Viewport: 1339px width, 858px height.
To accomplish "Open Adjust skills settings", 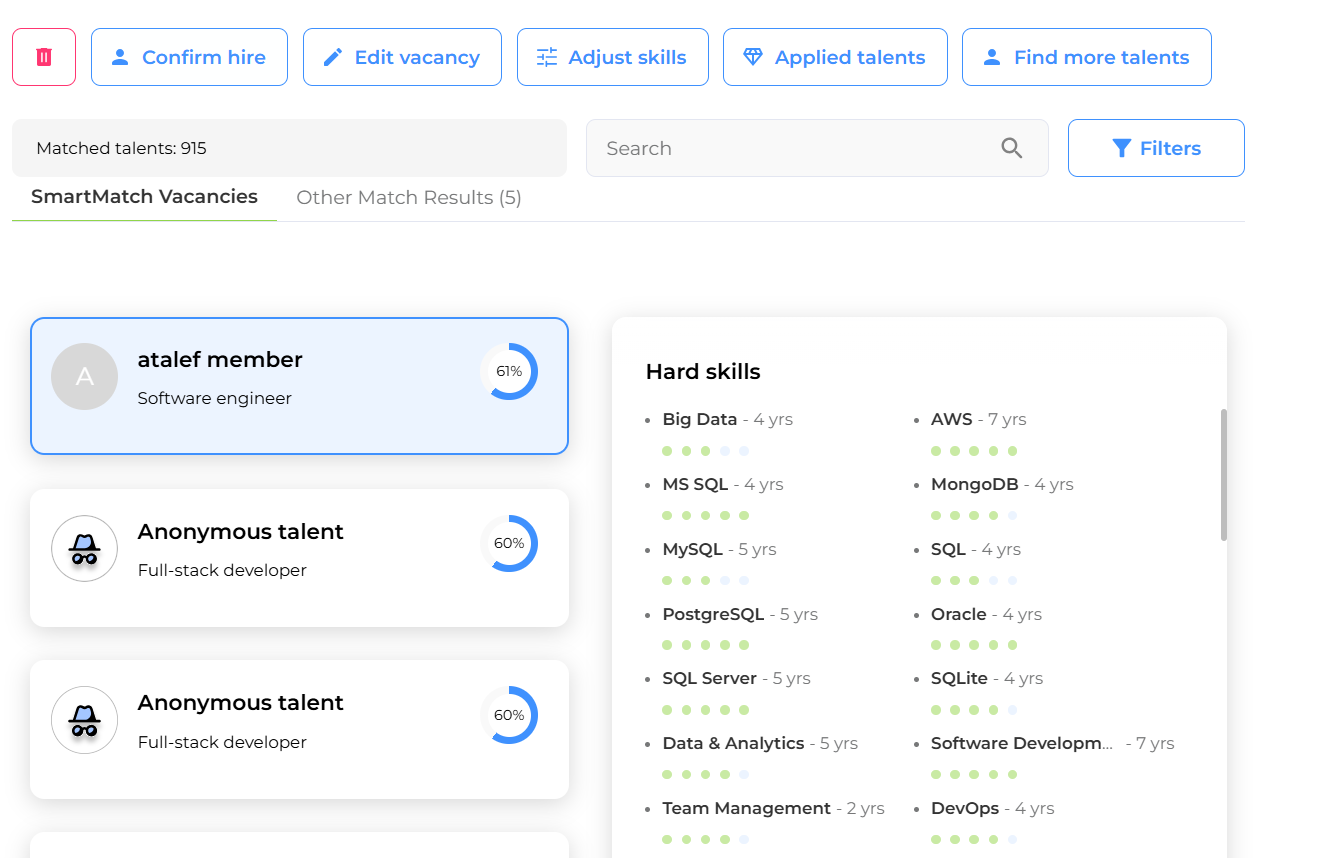I will click(613, 57).
